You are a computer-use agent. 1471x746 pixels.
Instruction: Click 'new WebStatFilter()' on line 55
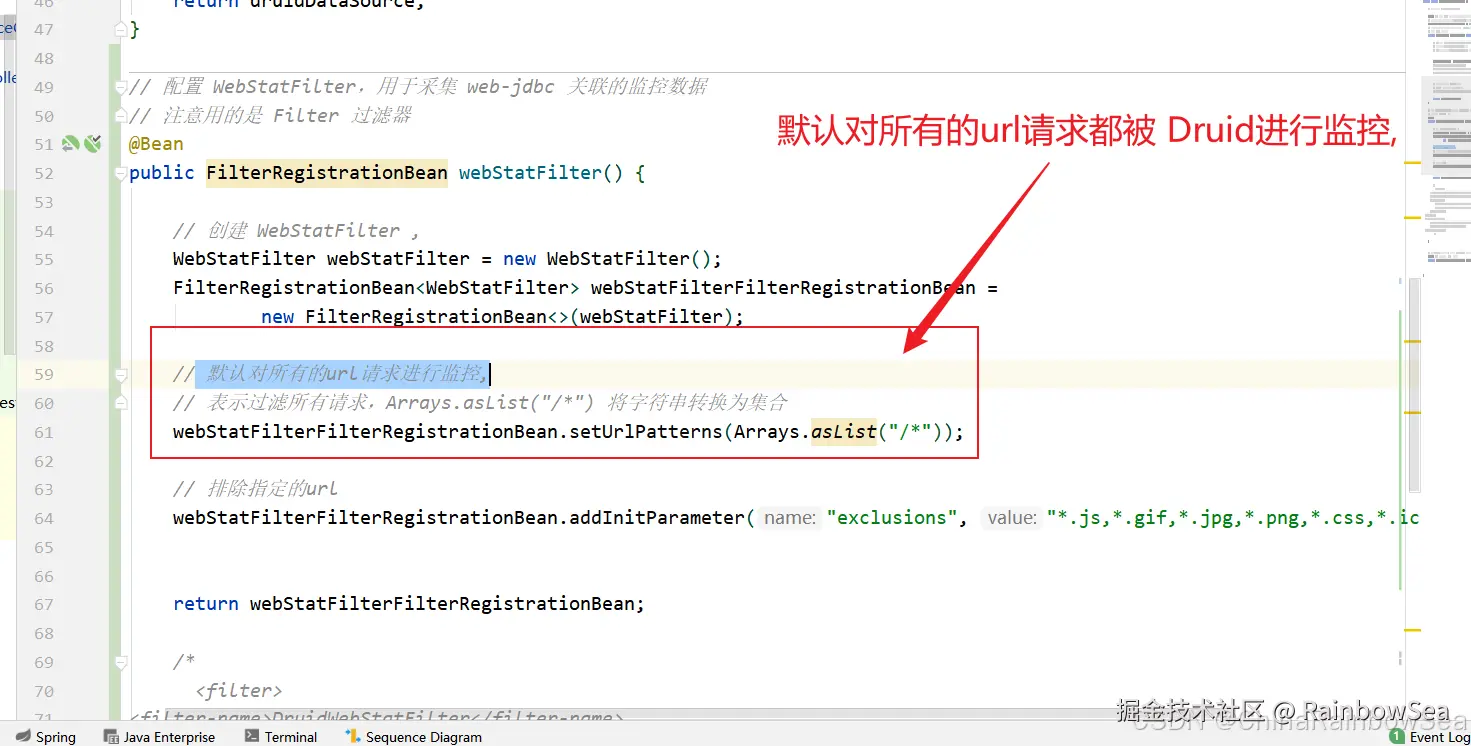point(606,259)
